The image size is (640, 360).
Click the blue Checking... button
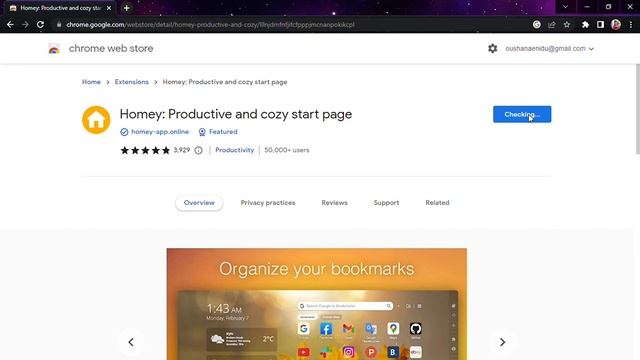[x=522, y=114]
